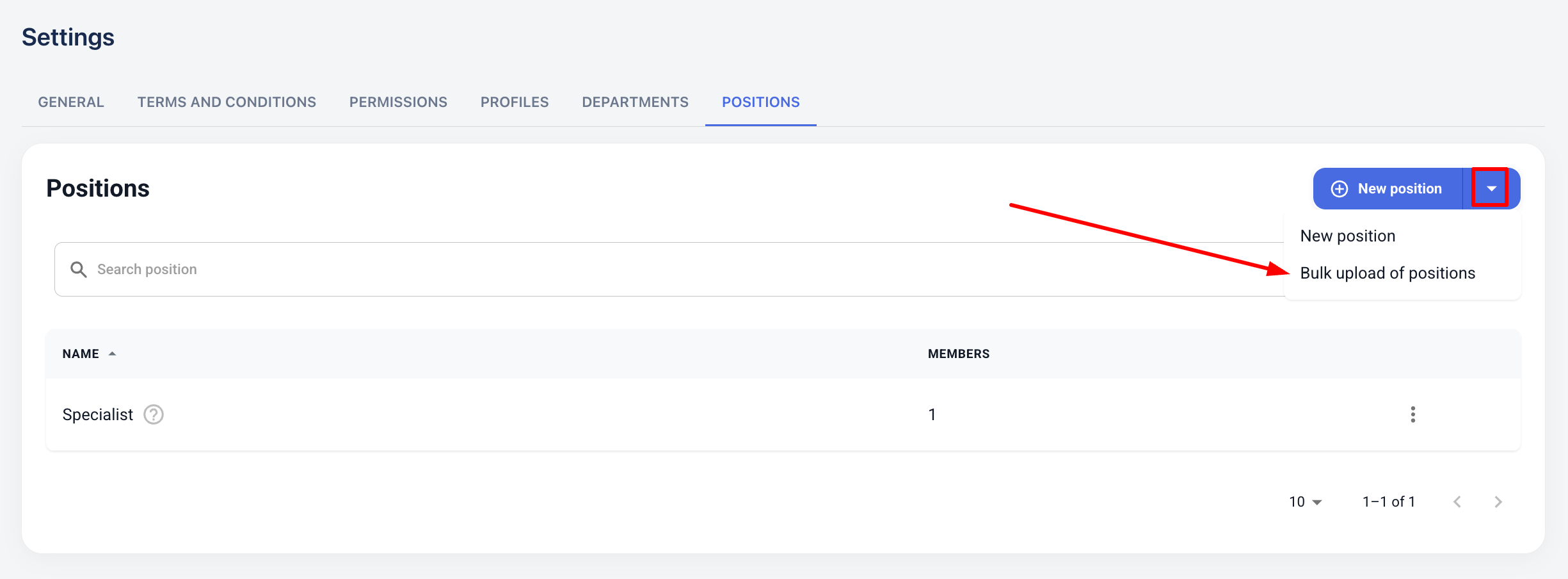The width and height of the screenshot is (1568, 579).
Task: Choose Bulk upload of positions option
Action: click(x=1388, y=273)
